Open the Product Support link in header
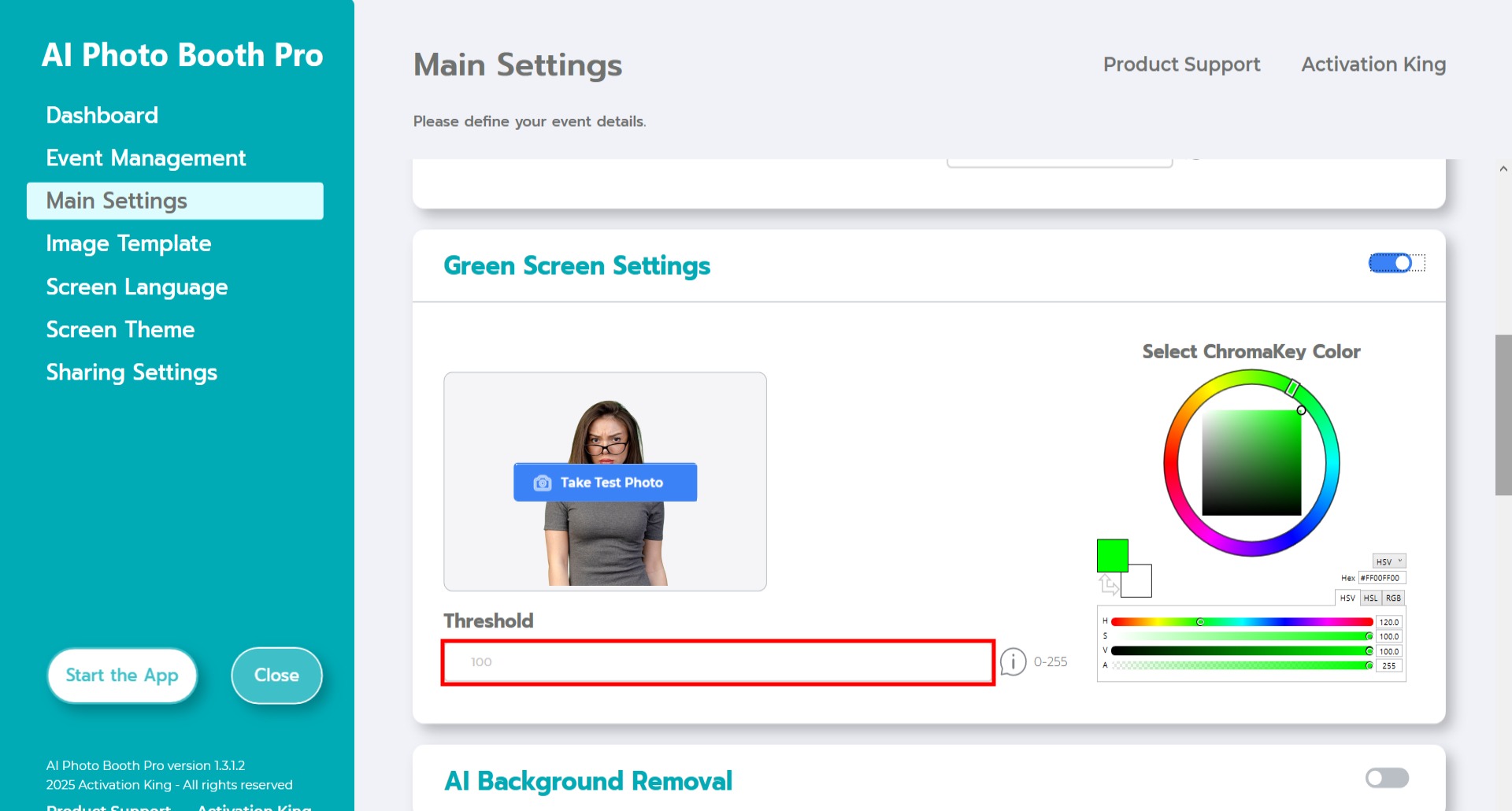 [x=1180, y=65]
